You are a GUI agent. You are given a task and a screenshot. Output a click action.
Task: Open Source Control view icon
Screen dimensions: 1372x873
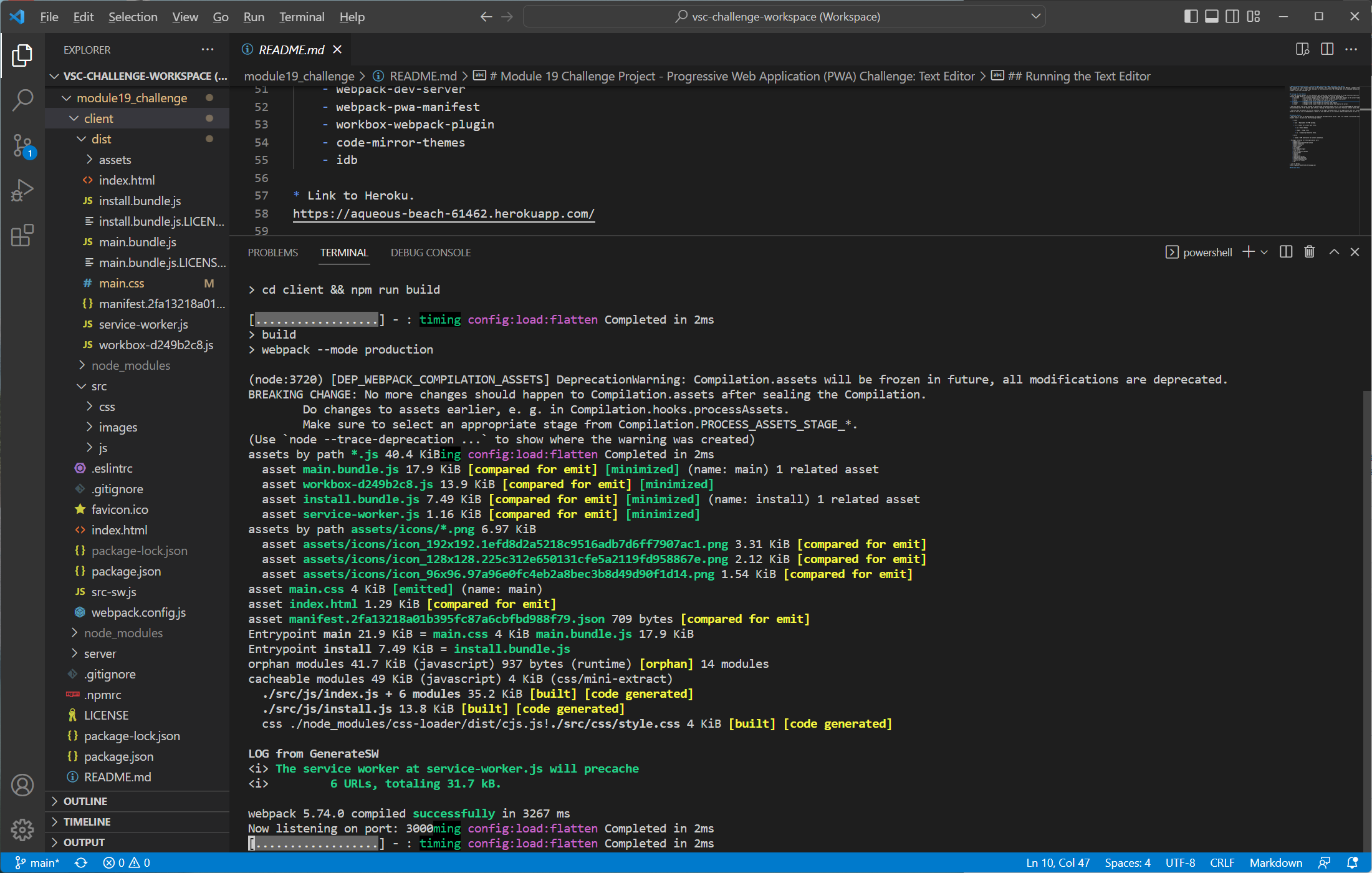pyautogui.click(x=22, y=145)
